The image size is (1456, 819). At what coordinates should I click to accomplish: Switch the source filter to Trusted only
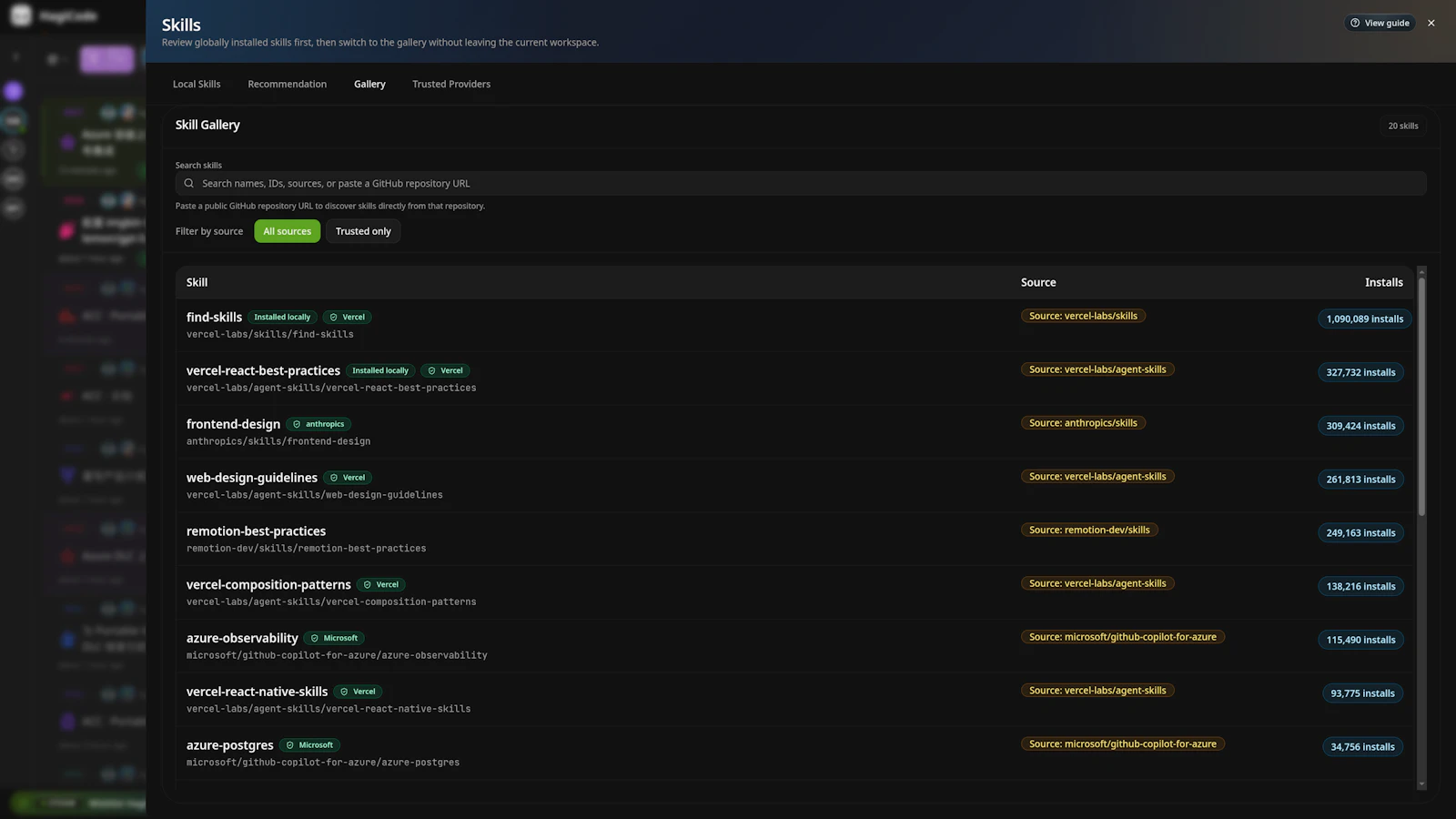[363, 230]
